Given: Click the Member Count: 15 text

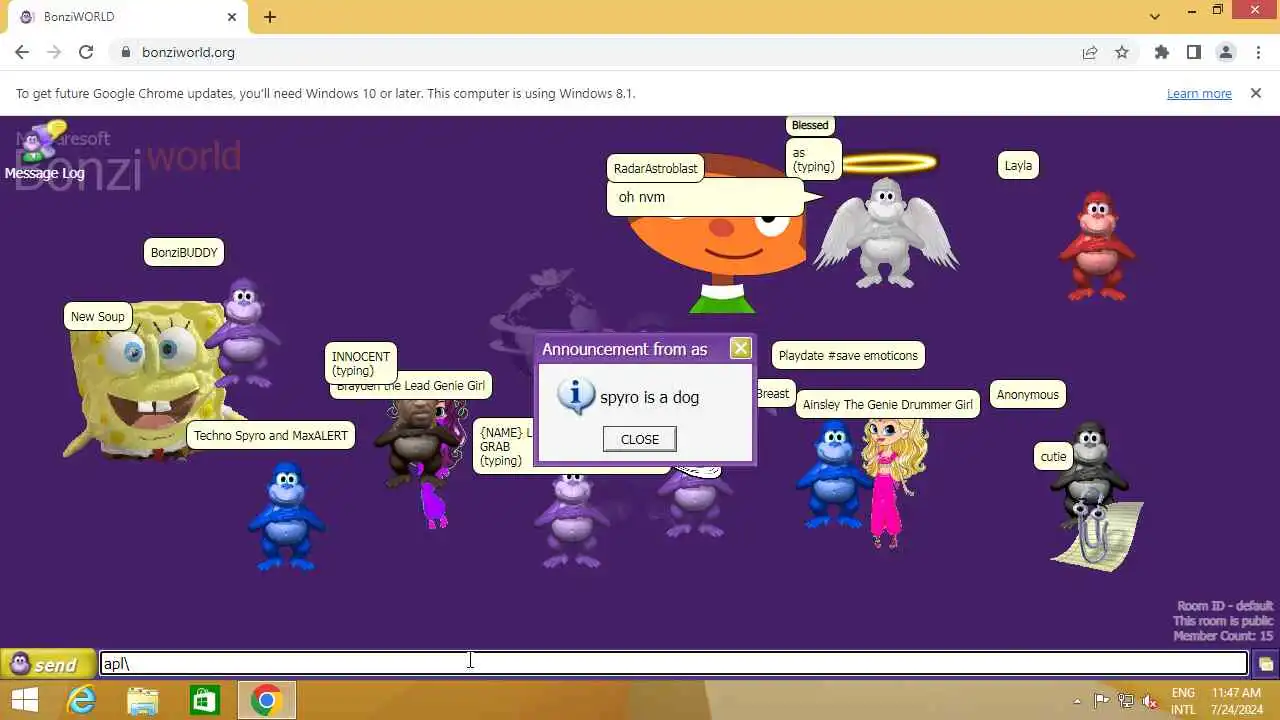Looking at the screenshot, I should click(x=1223, y=636).
